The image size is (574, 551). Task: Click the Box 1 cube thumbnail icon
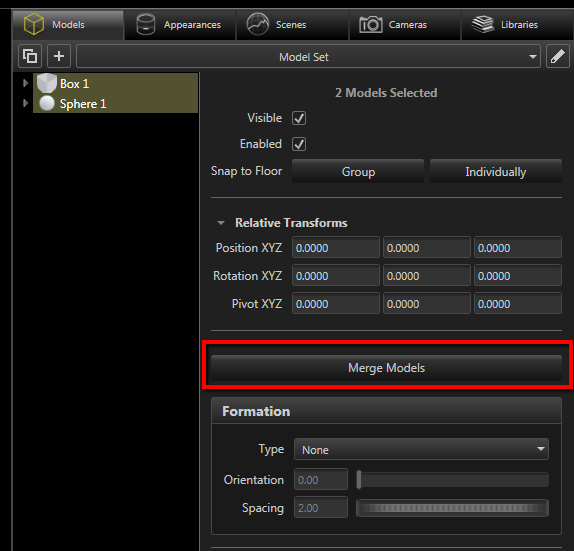(x=47, y=83)
